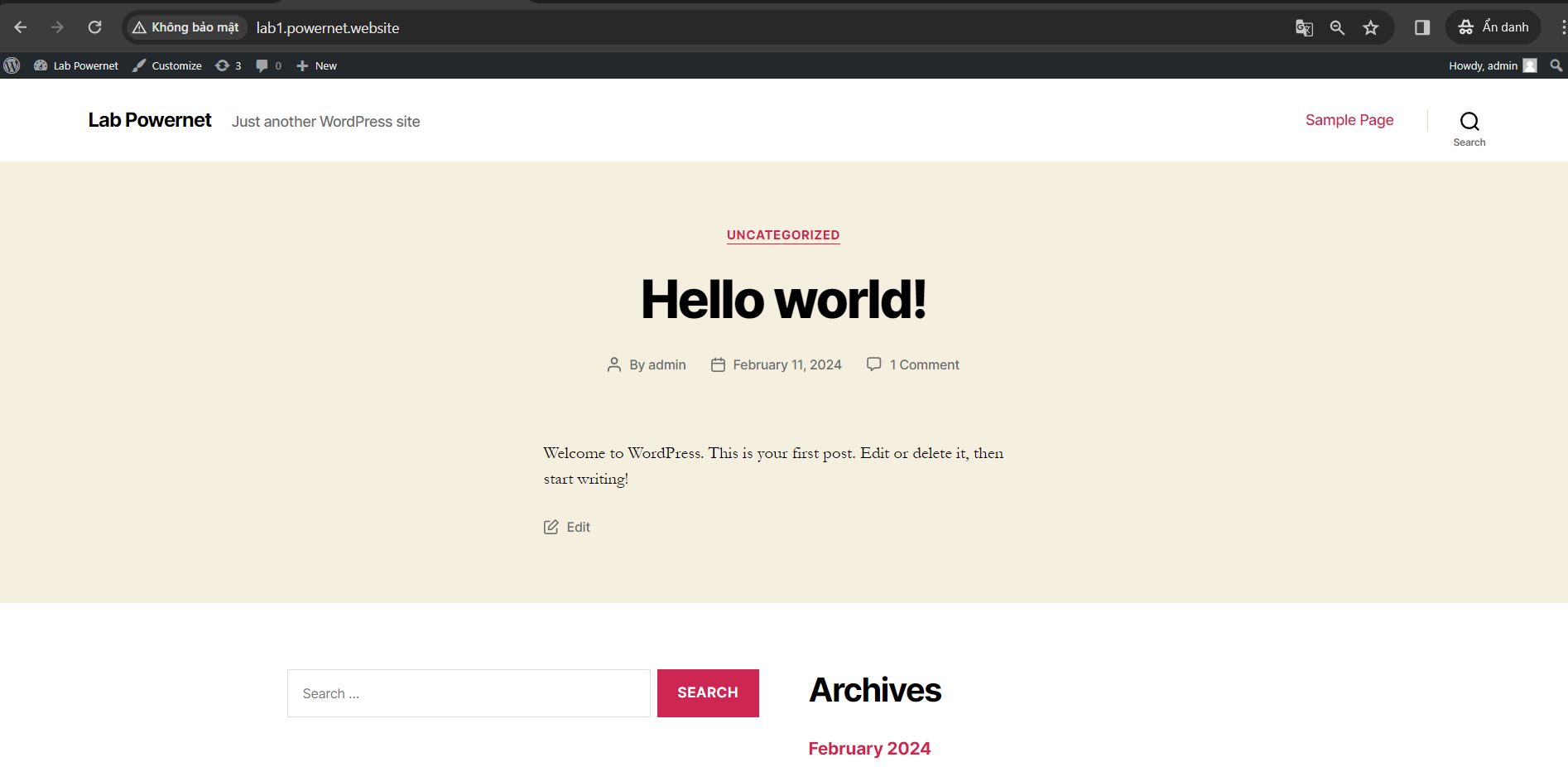Click Customize in the admin bar
Screen dimensions: 1568x767
pos(167,65)
